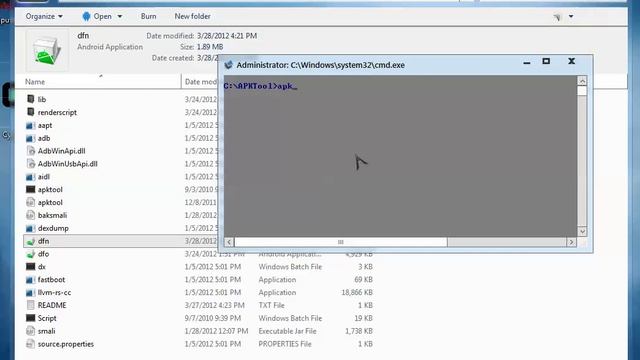
Task: Open the Organize dropdown menu
Action: pyautogui.click(x=44, y=16)
